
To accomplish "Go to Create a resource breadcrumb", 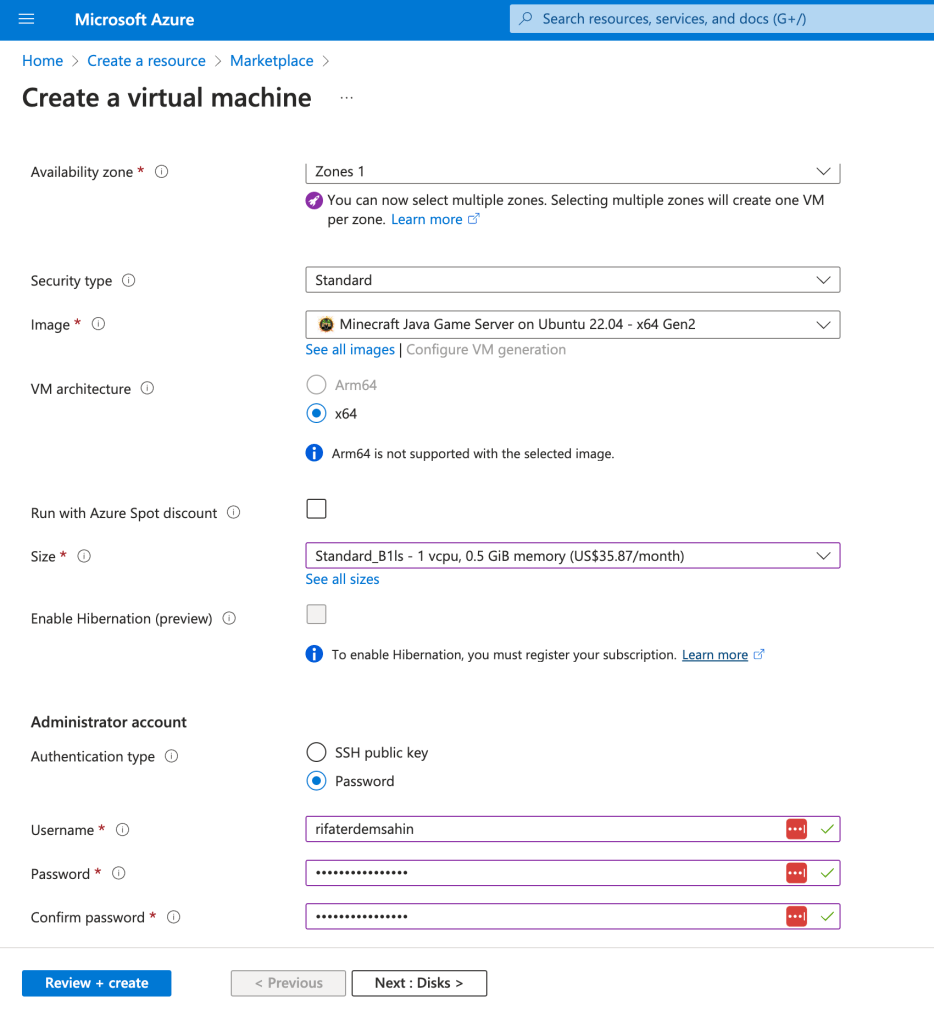I will 146,61.
